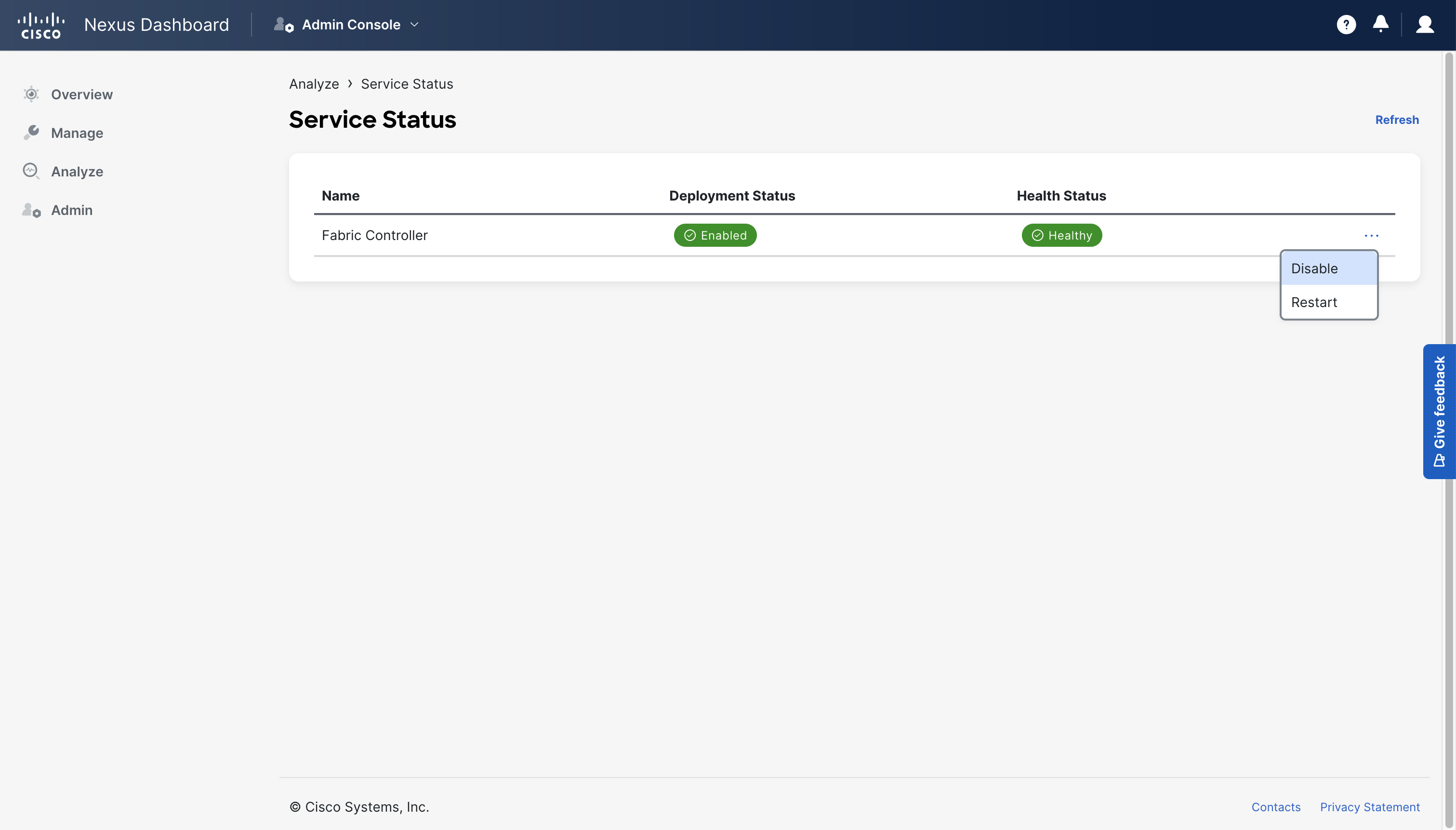Open Admin in the sidebar

click(72, 210)
